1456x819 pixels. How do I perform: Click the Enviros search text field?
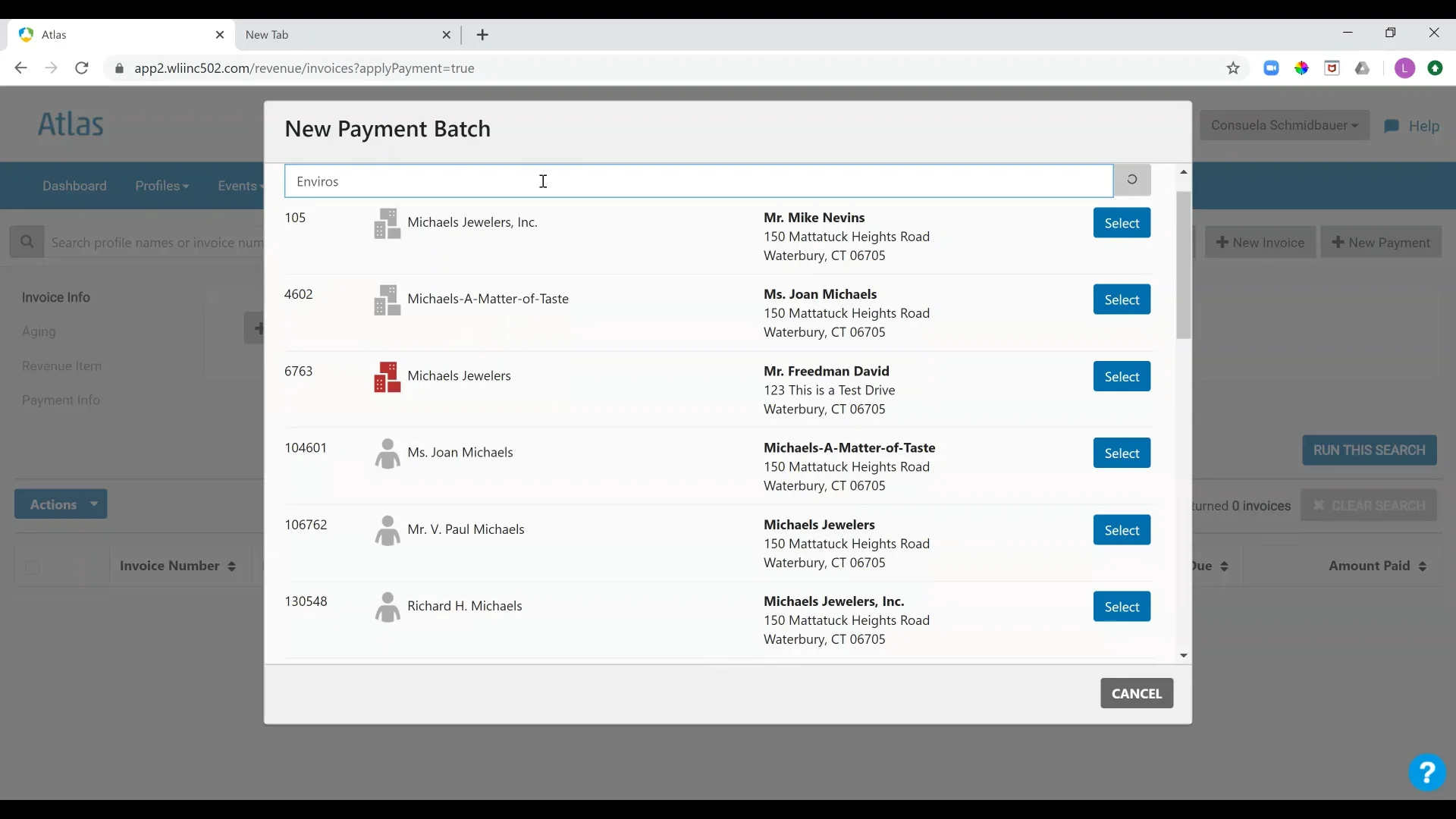click(698, 181)
